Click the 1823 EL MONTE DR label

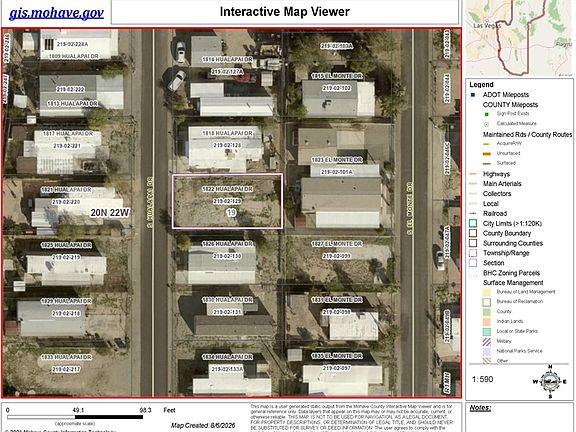click(x=337, y=160)
